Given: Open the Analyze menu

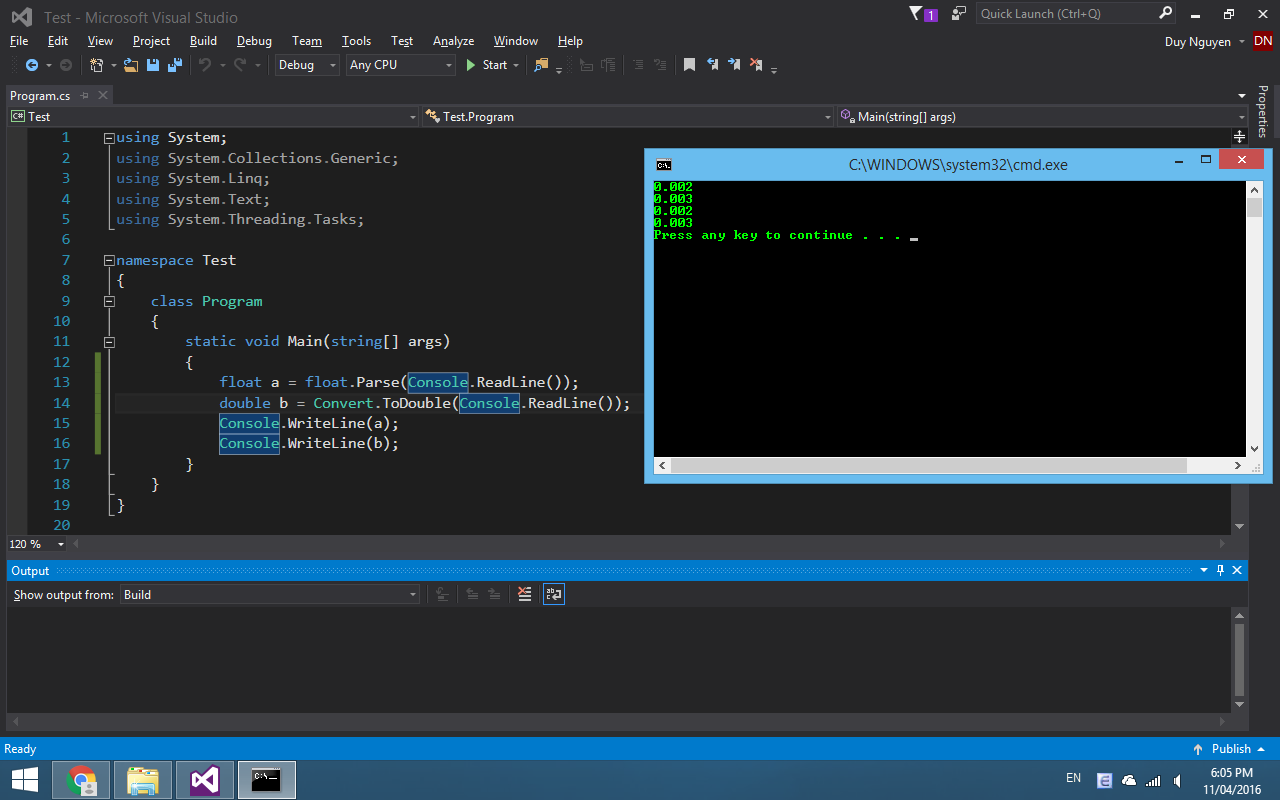Looking at the screenshot, I should 453,41.
